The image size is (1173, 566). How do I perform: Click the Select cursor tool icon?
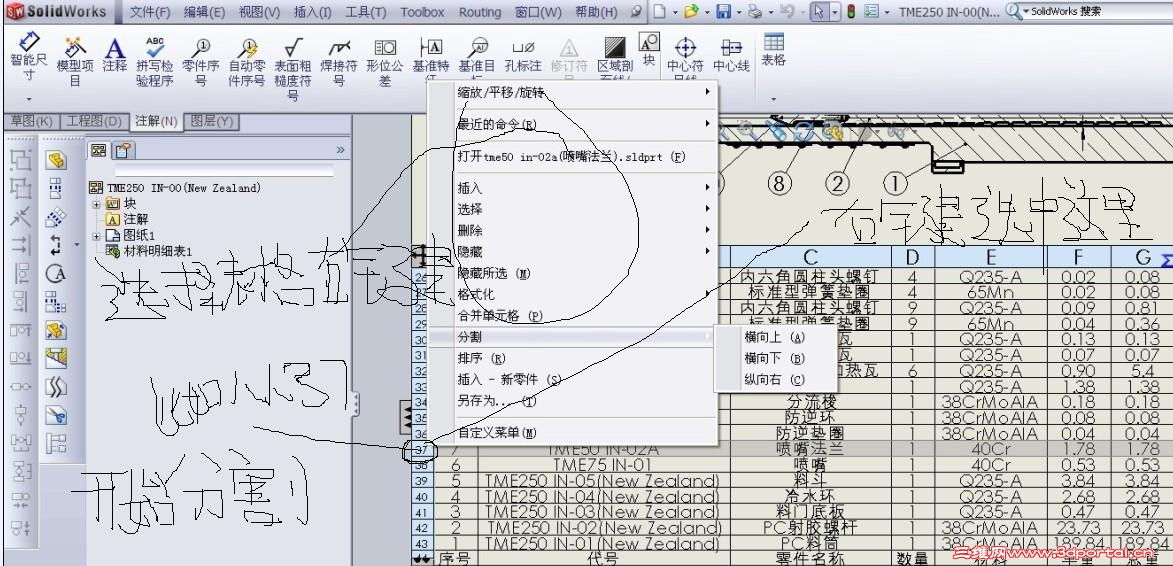pos(819,12)
